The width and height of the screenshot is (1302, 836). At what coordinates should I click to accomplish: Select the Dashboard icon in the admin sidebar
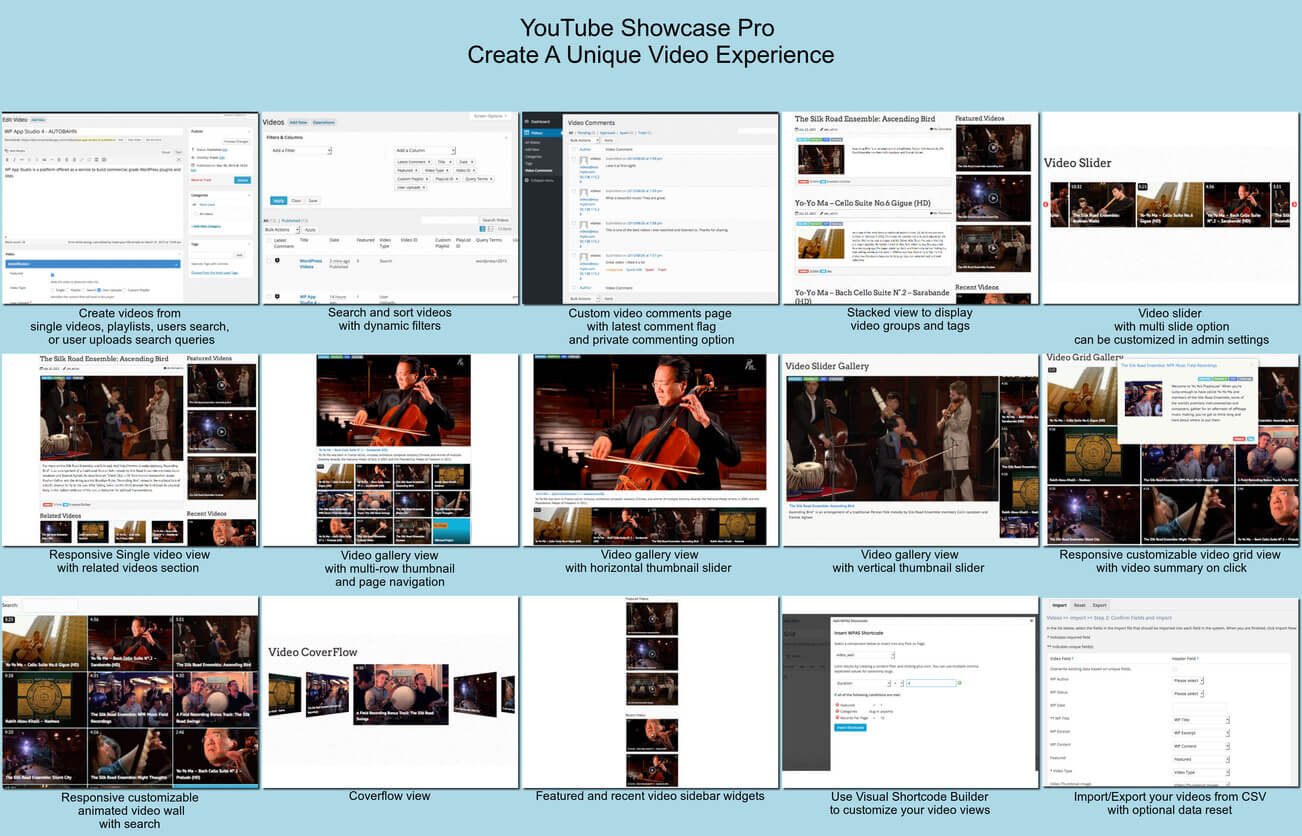(527, 121)
